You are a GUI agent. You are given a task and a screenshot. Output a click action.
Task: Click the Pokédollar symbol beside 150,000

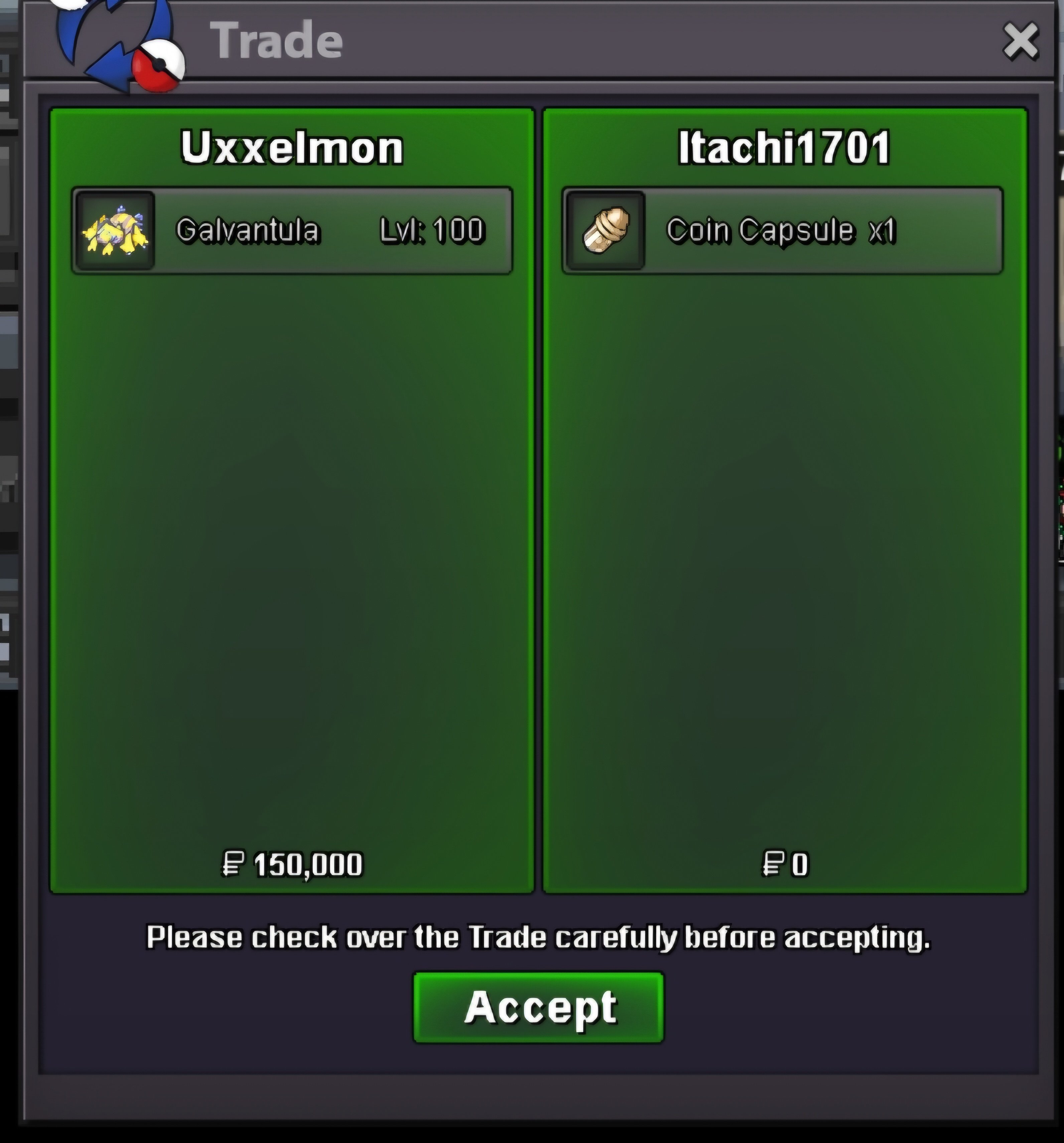coord(233,864)
